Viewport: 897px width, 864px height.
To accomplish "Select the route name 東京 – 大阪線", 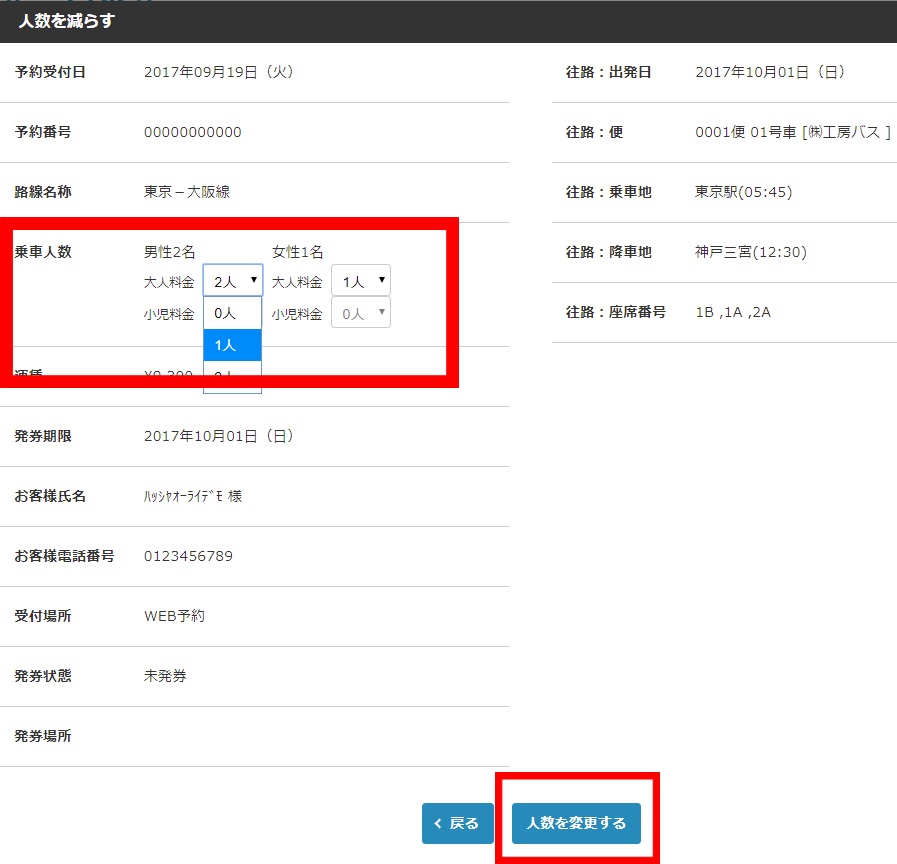I will tap(187, 192).
